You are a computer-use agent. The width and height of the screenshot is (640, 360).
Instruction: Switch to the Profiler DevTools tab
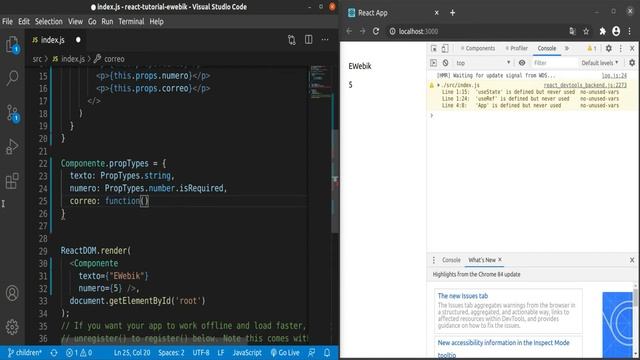pos(516,48)
